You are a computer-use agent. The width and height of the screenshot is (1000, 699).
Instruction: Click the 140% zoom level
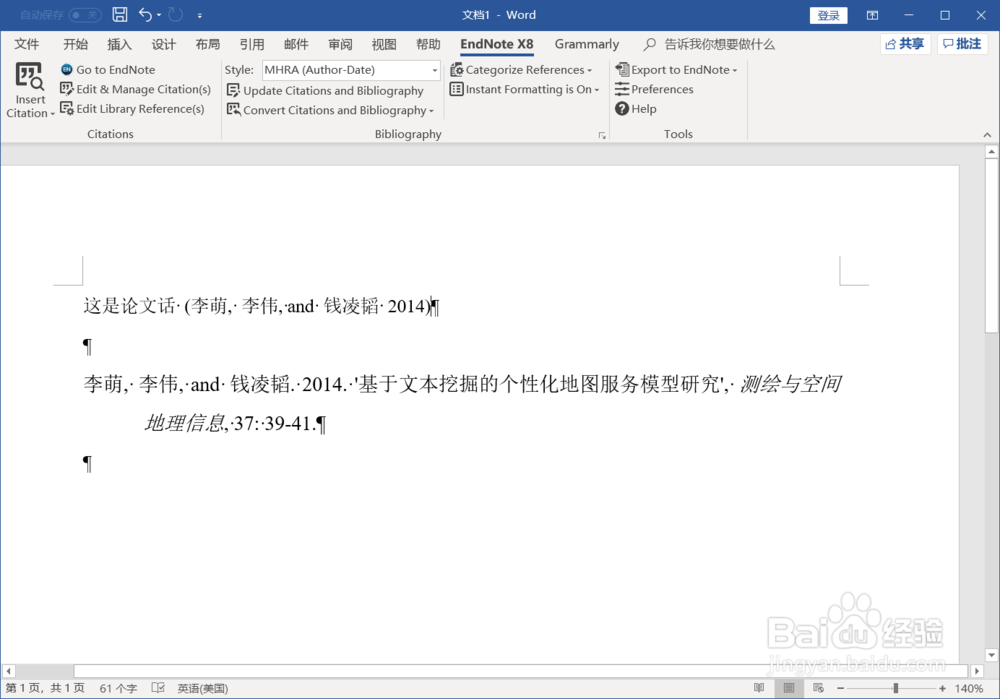[969, 688]
